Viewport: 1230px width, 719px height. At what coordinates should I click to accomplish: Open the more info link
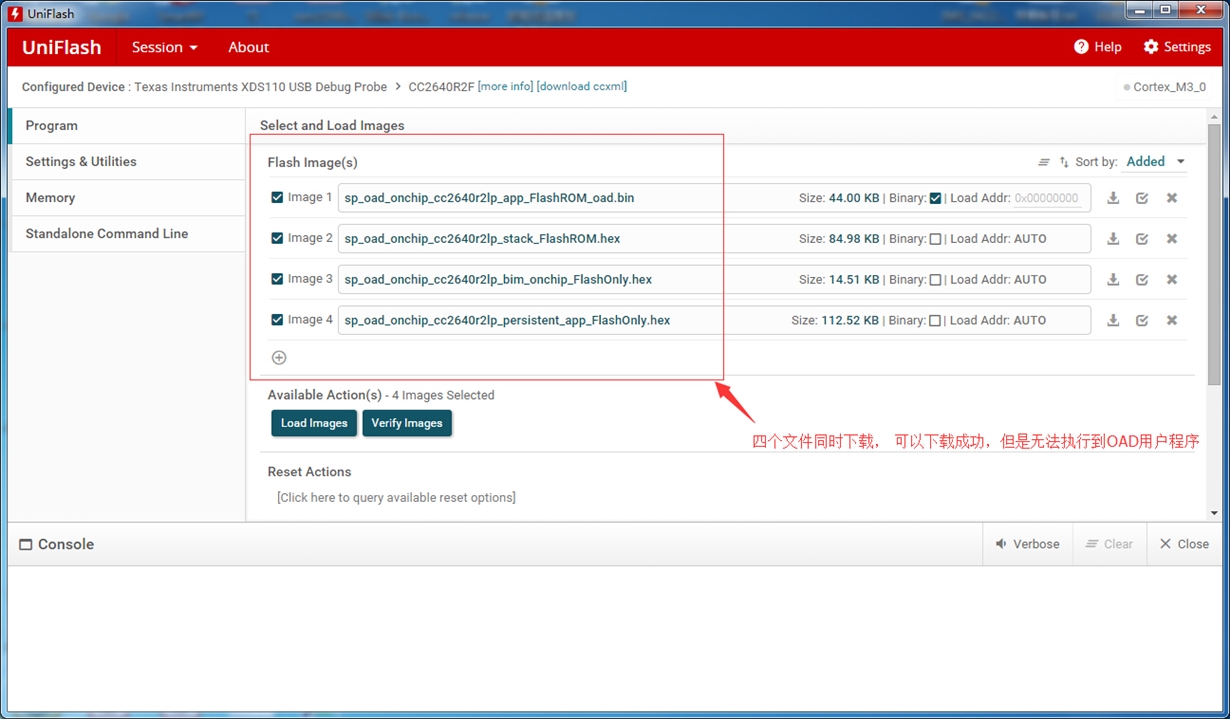(x=506, y=87)
